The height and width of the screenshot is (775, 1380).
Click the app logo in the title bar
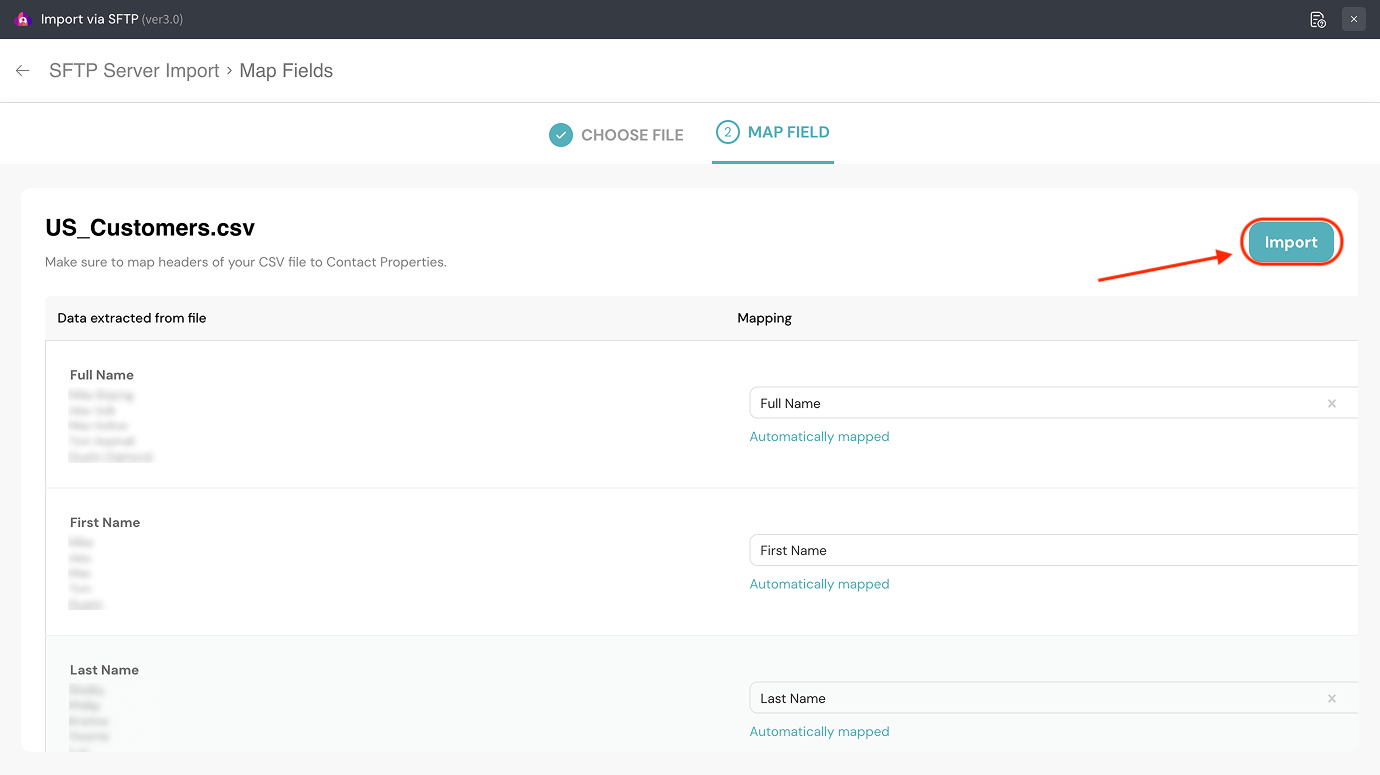pyautogui.click(x=23, y=19)
